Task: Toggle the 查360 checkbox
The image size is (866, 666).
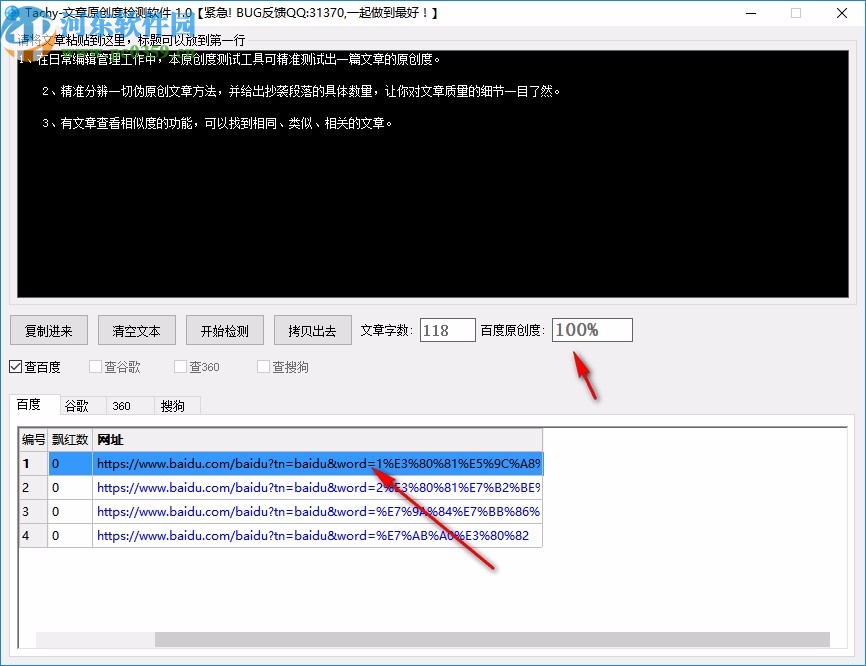Action: [x=197, y=367]
